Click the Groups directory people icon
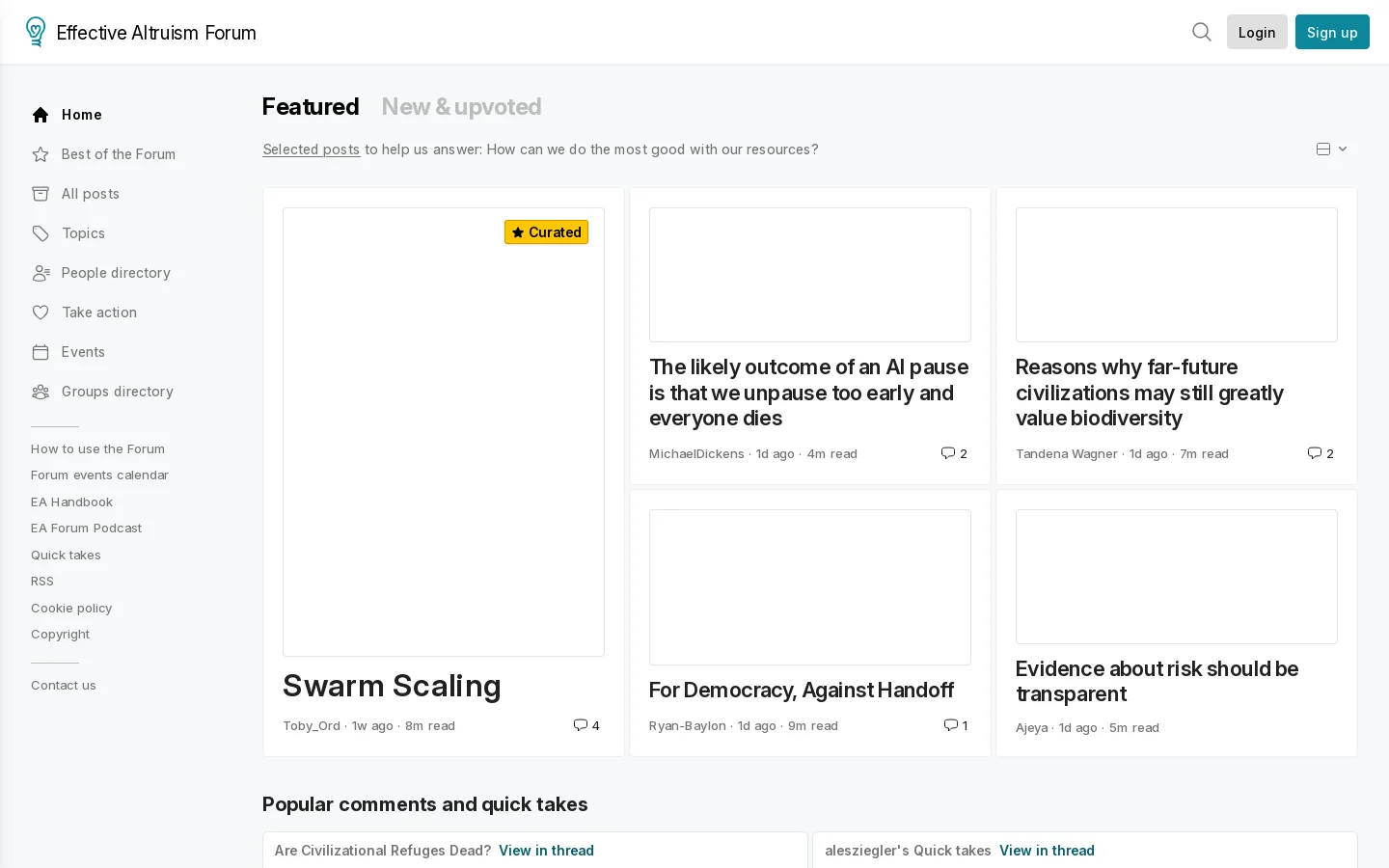 pyautogui.click(x=41, y=392)
